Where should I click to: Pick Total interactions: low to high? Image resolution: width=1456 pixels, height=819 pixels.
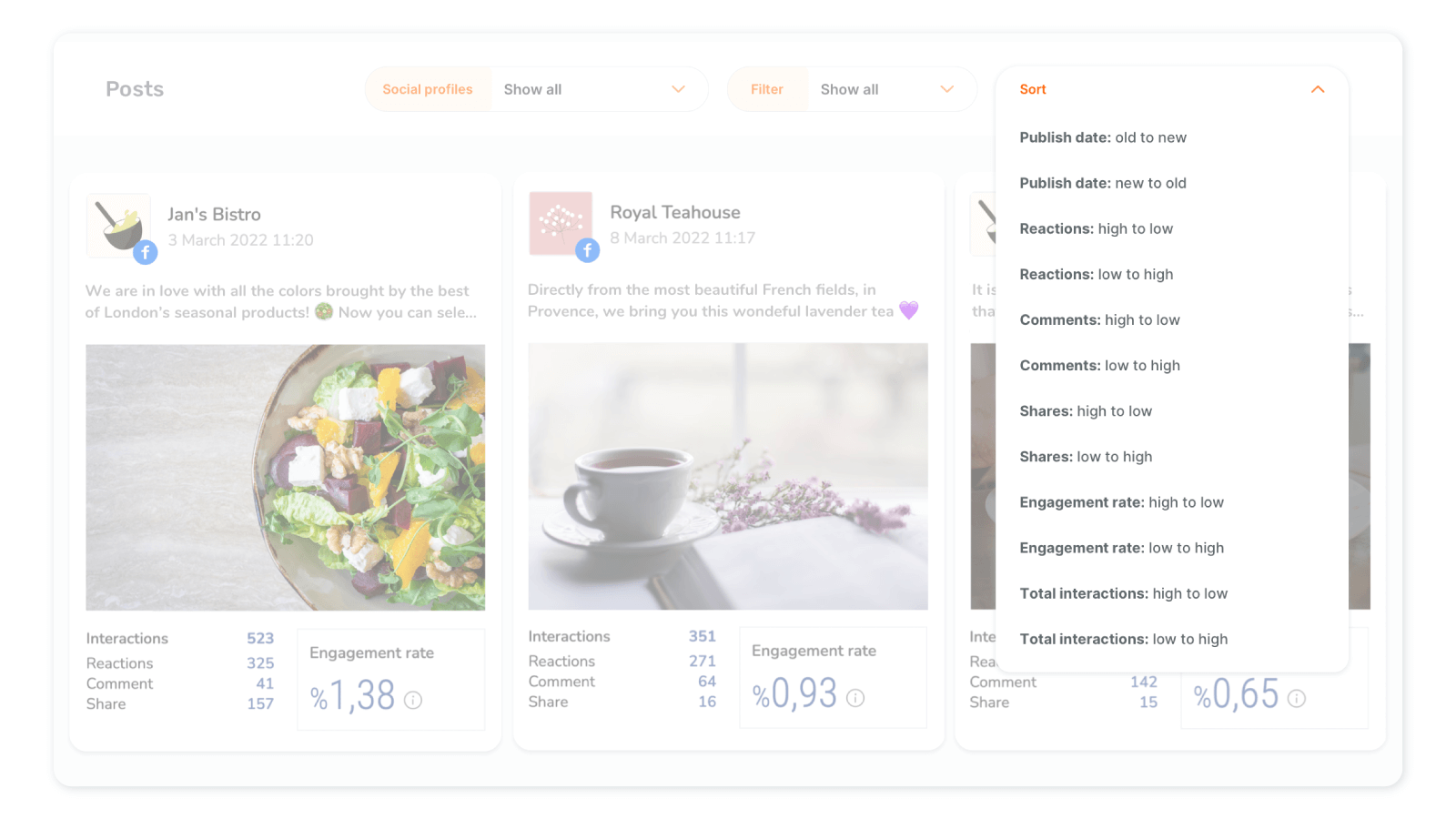tap(1124, 639)
